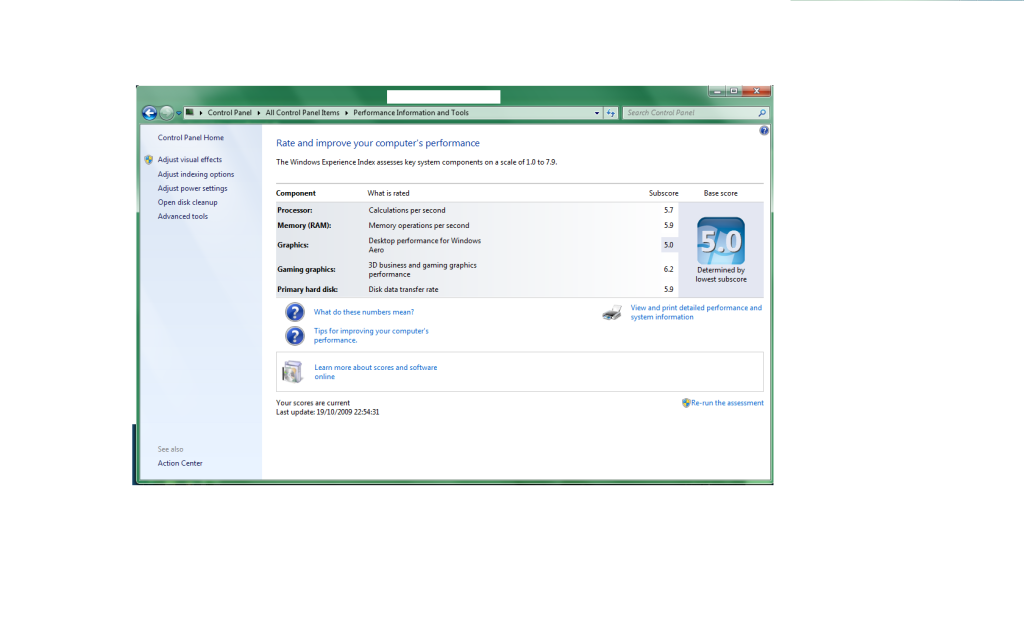Select All Control Panel Items breadcrumb
The height and width of the screenshot is (640, 1024).
[302, 113]
